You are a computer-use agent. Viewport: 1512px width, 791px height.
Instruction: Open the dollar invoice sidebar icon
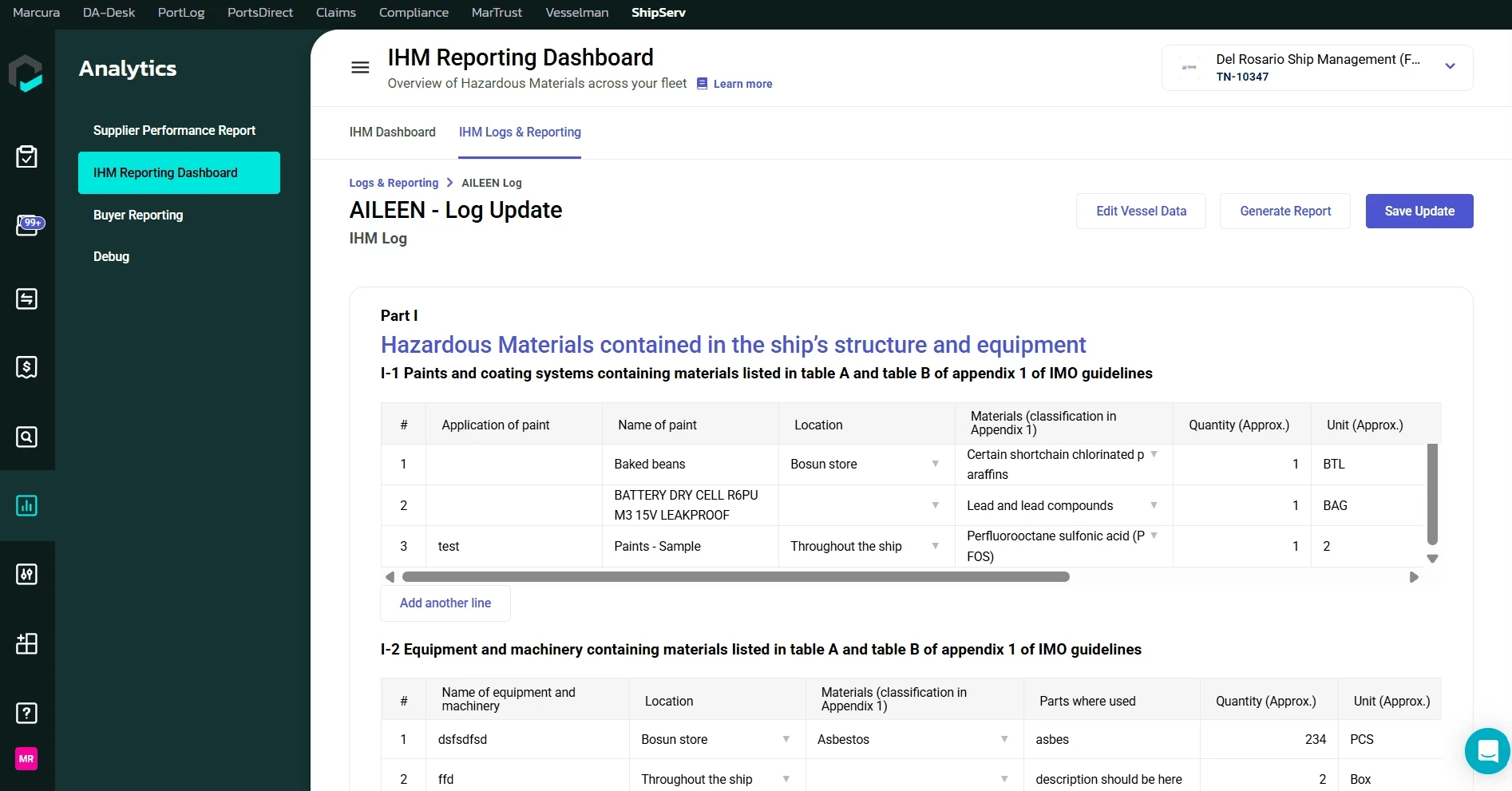pos(26,367)
